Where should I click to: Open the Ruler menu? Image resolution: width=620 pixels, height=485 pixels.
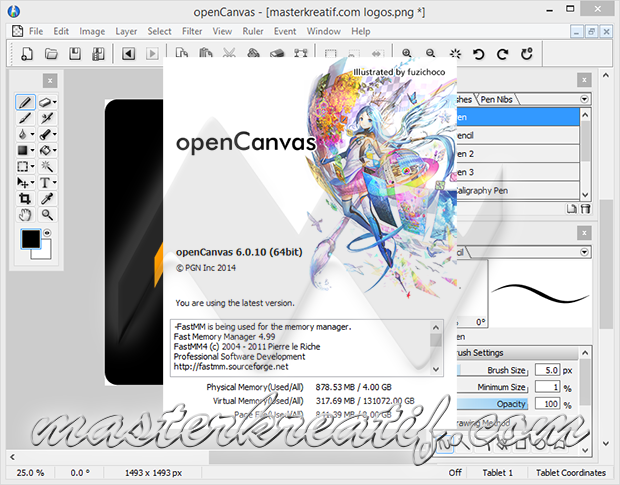click(x=253, y=31)
